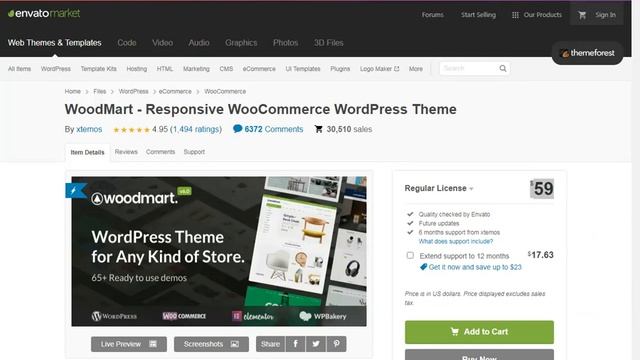Open the More categories menu
The width and height of the screenshot is (640, 360).
(416, 69)
